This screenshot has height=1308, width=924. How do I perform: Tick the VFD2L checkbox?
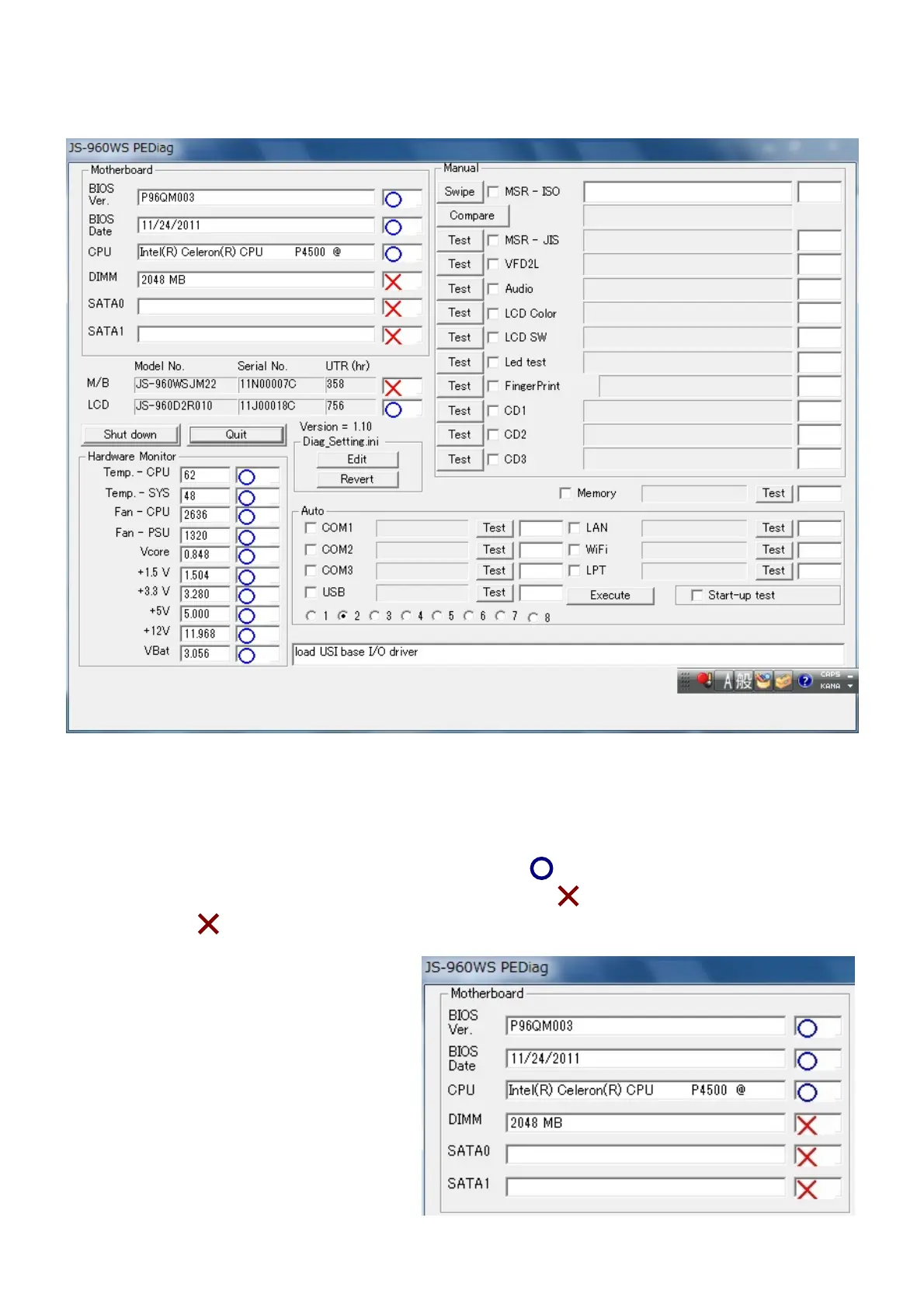[493, 264]
